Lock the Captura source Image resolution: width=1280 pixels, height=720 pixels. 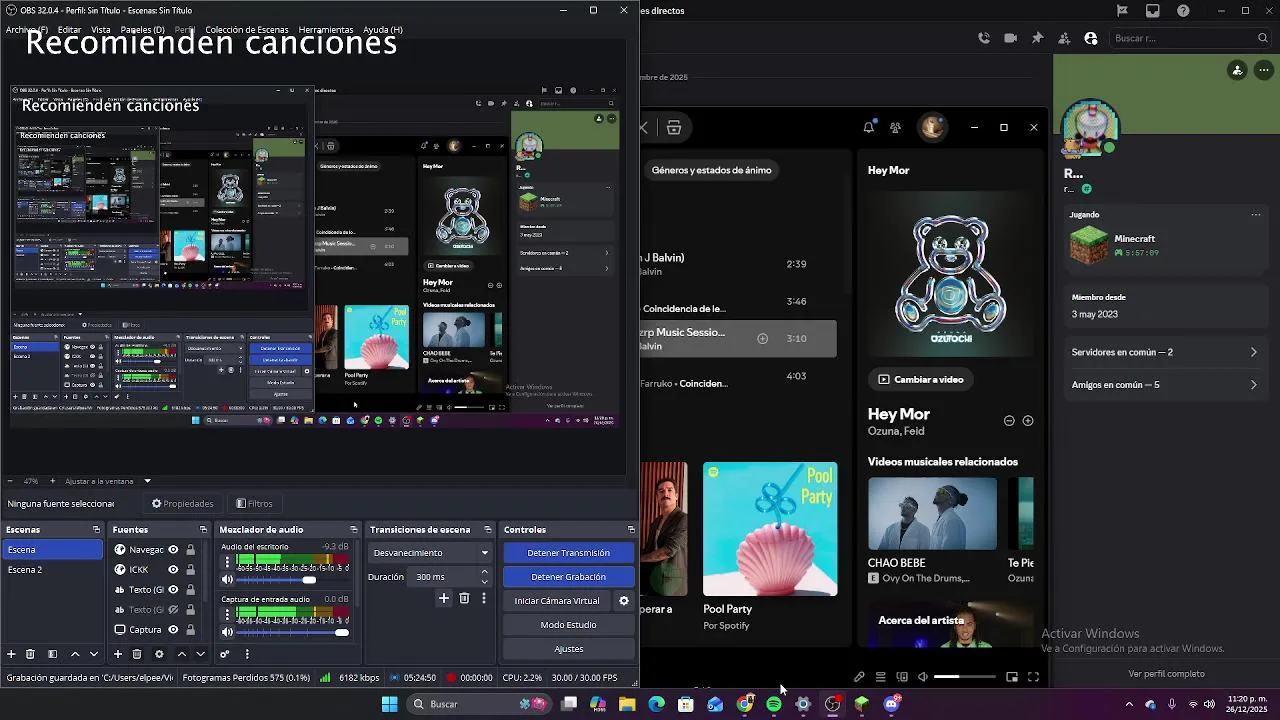pyautogui.click(x=190, y=630)
